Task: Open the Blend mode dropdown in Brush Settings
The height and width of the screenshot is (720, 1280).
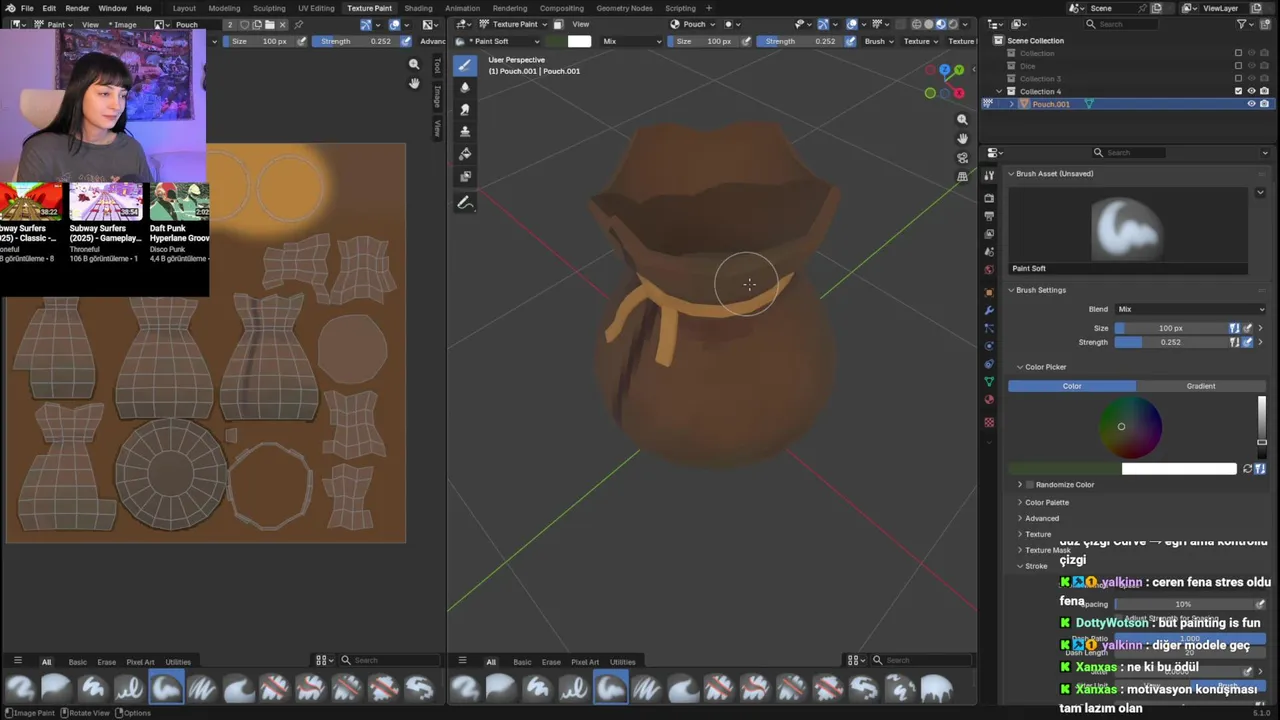Action: coord(1186,309)
